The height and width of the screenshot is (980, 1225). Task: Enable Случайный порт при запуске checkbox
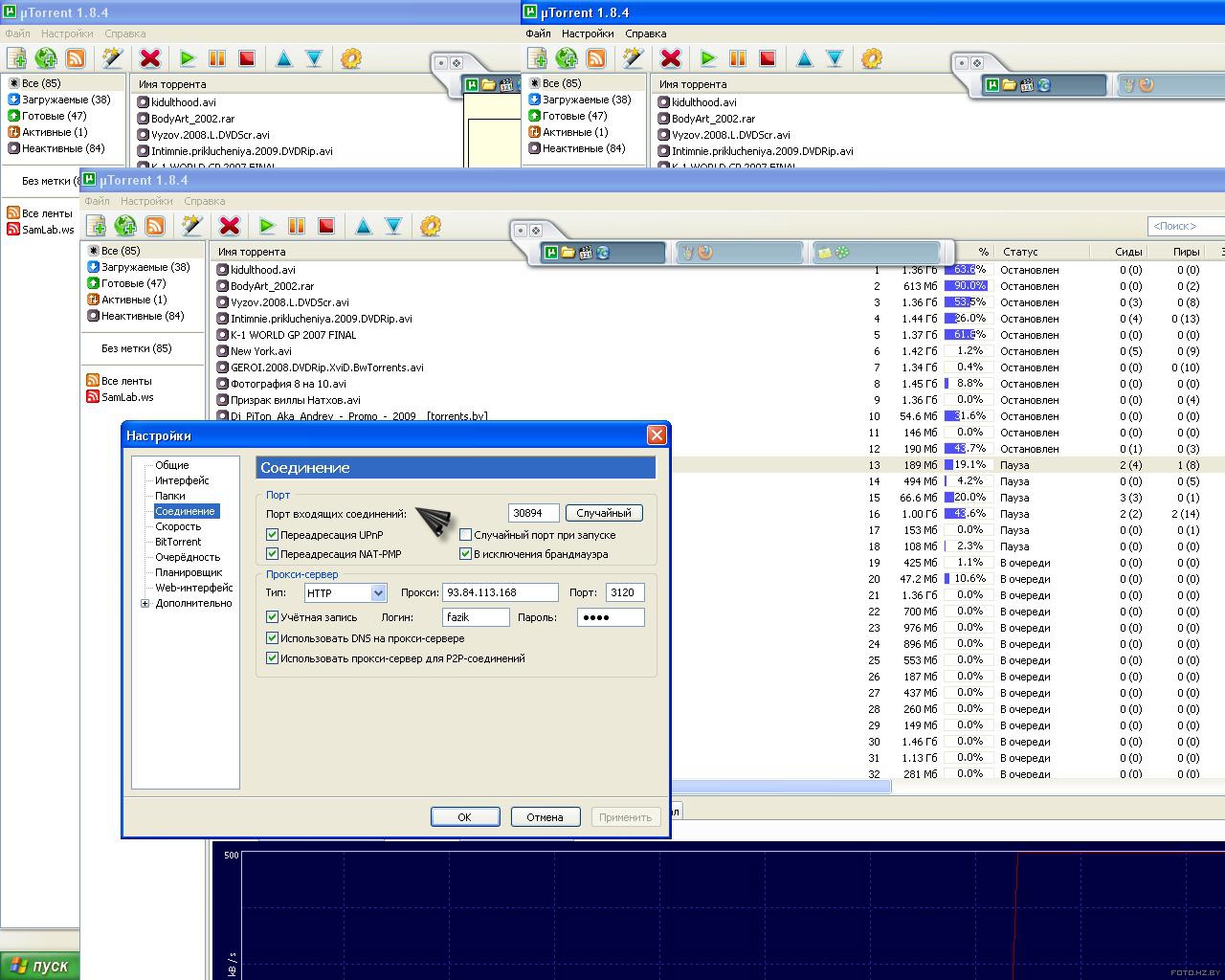[x=466, y=535]
